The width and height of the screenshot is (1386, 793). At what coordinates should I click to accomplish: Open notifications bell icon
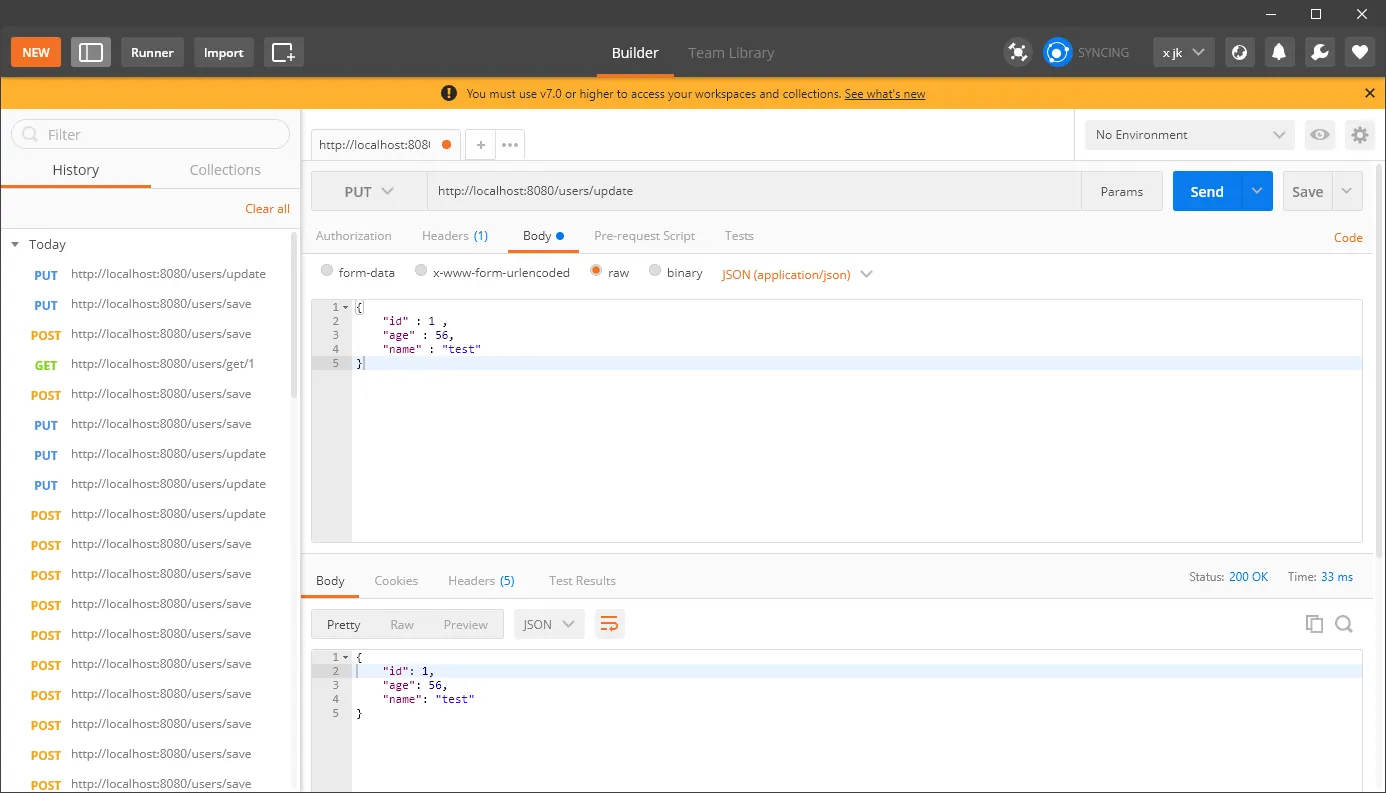pos(1279,52)
